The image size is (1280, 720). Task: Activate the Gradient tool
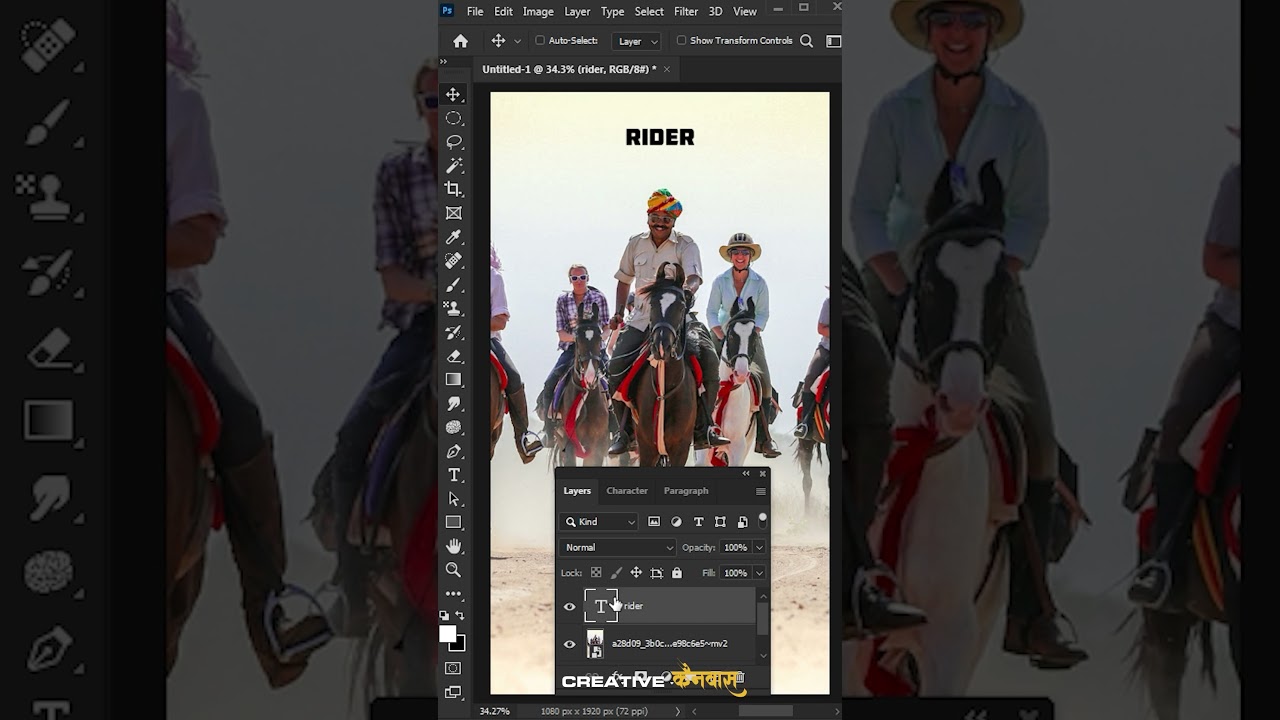453,379
